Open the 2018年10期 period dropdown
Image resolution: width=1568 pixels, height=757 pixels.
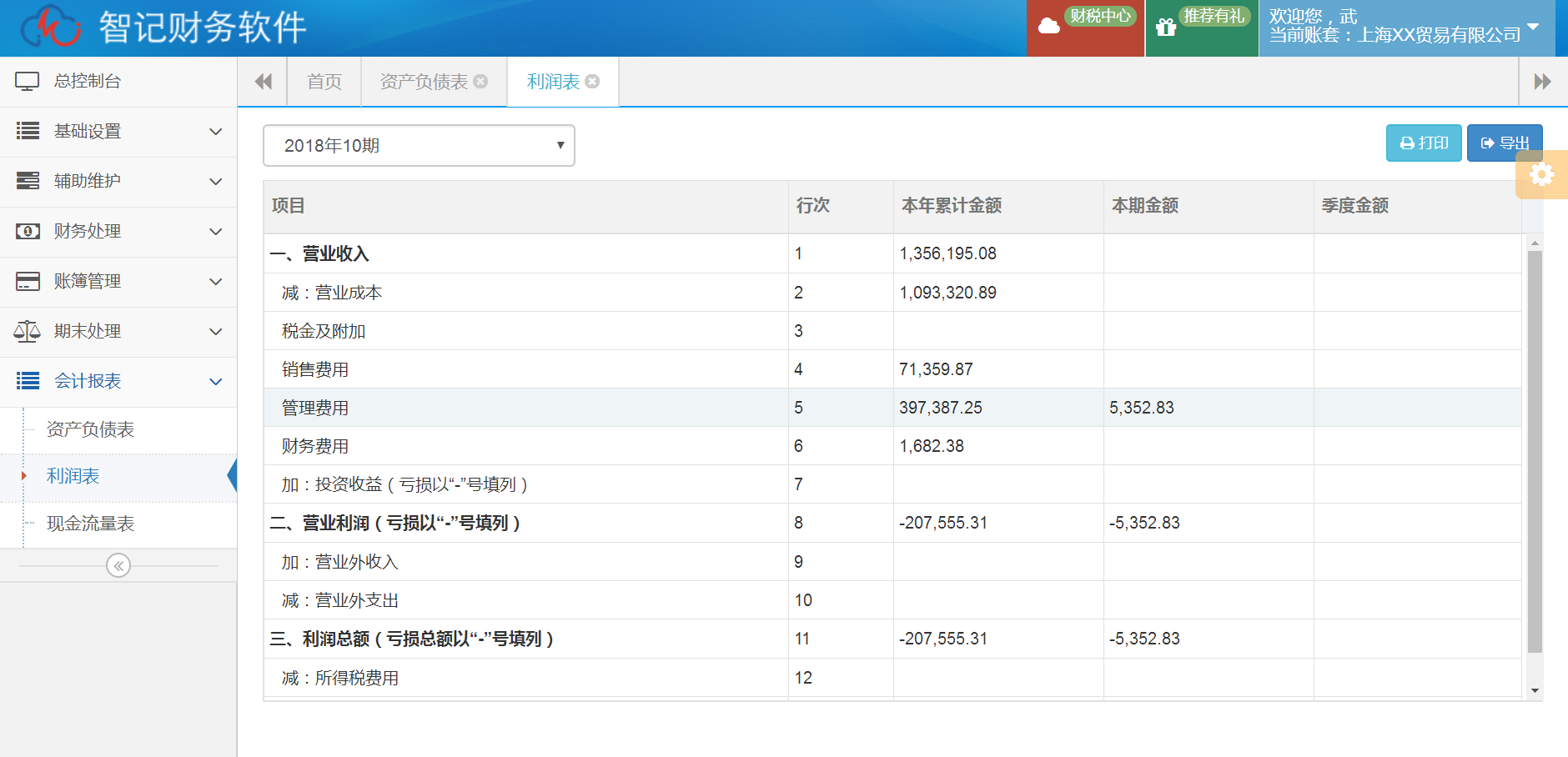419,146
